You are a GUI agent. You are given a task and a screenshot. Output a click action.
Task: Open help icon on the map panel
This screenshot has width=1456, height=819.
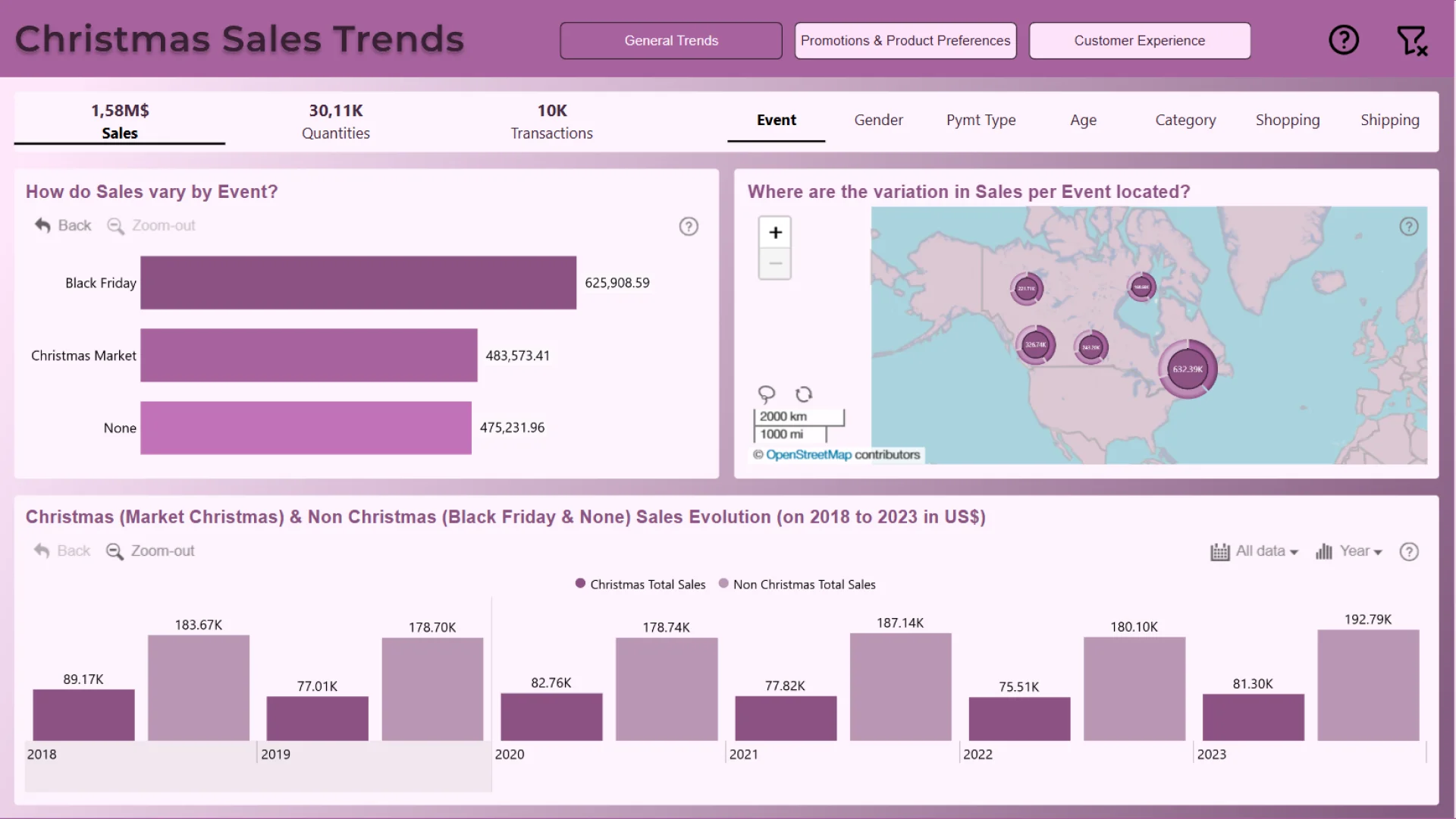[x=1409, y=226]
